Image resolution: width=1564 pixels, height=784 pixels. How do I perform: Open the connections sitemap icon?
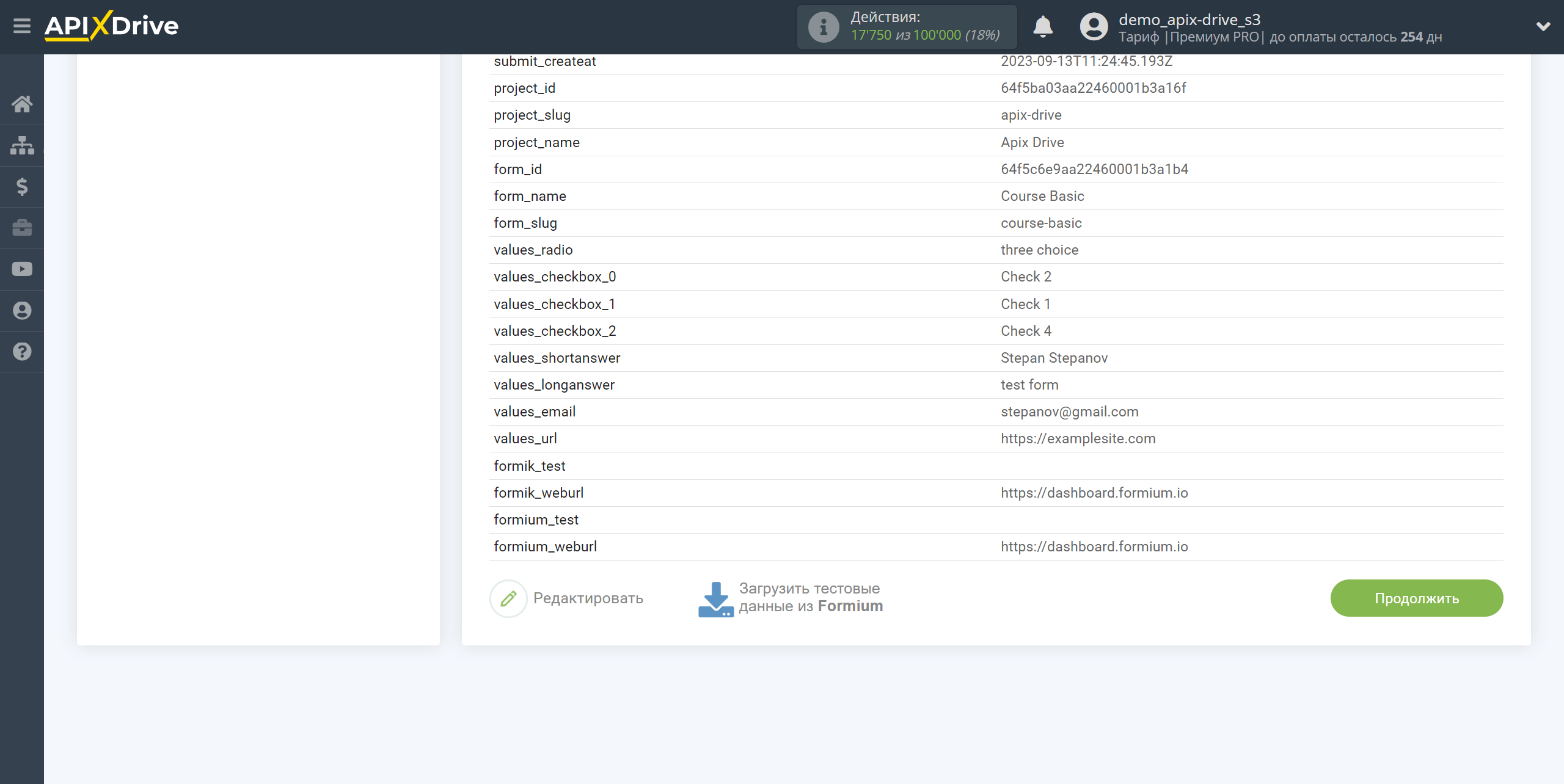[x=22, y=145]
